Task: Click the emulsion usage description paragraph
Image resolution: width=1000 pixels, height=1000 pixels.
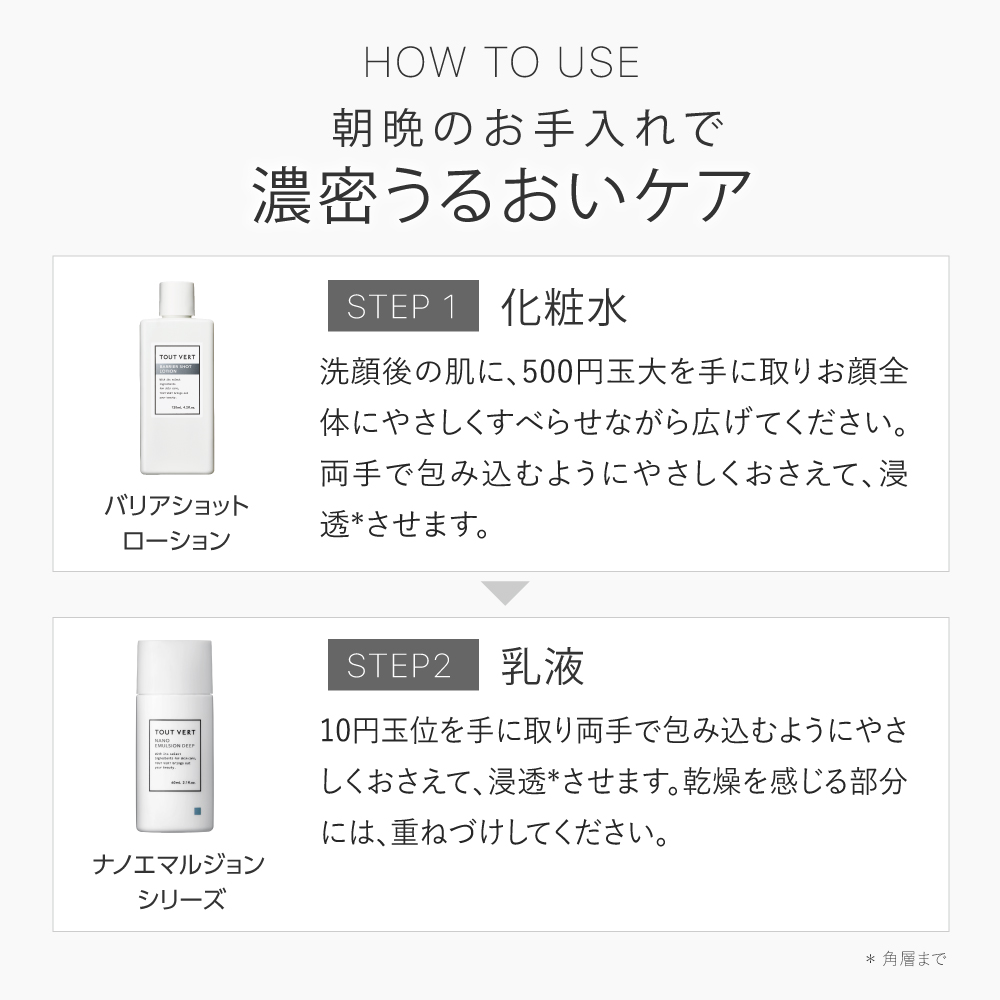Action: (x=614, y=782)
